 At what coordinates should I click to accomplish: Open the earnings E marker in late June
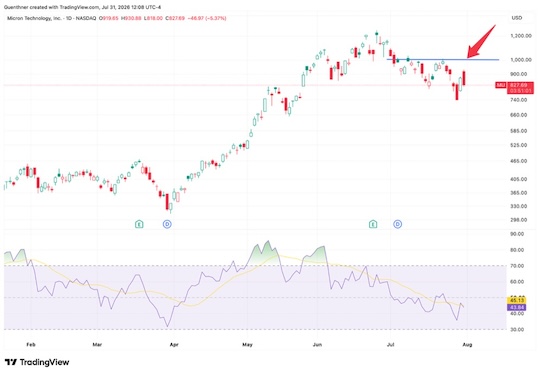[373, 225]
